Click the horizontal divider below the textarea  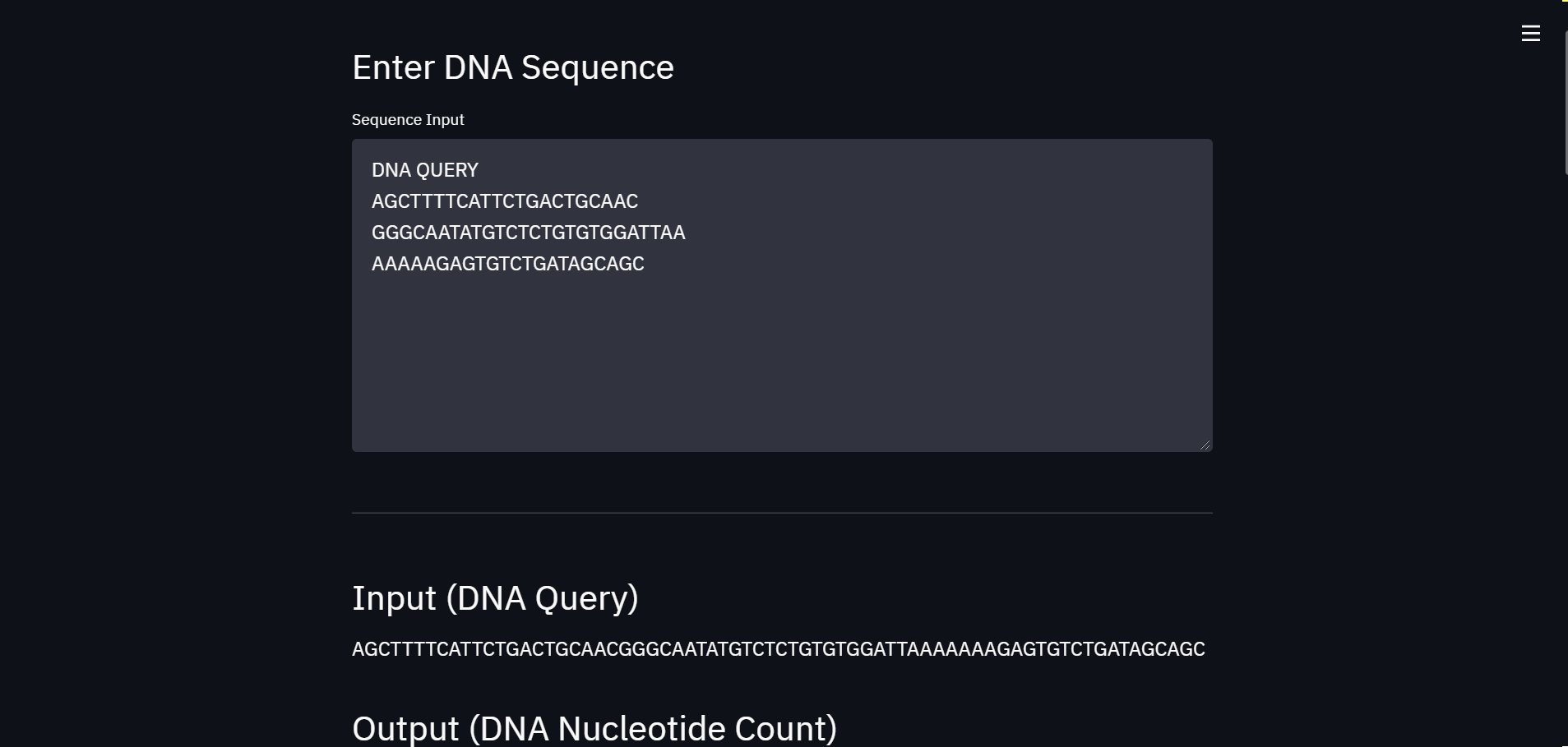[781, 512]
